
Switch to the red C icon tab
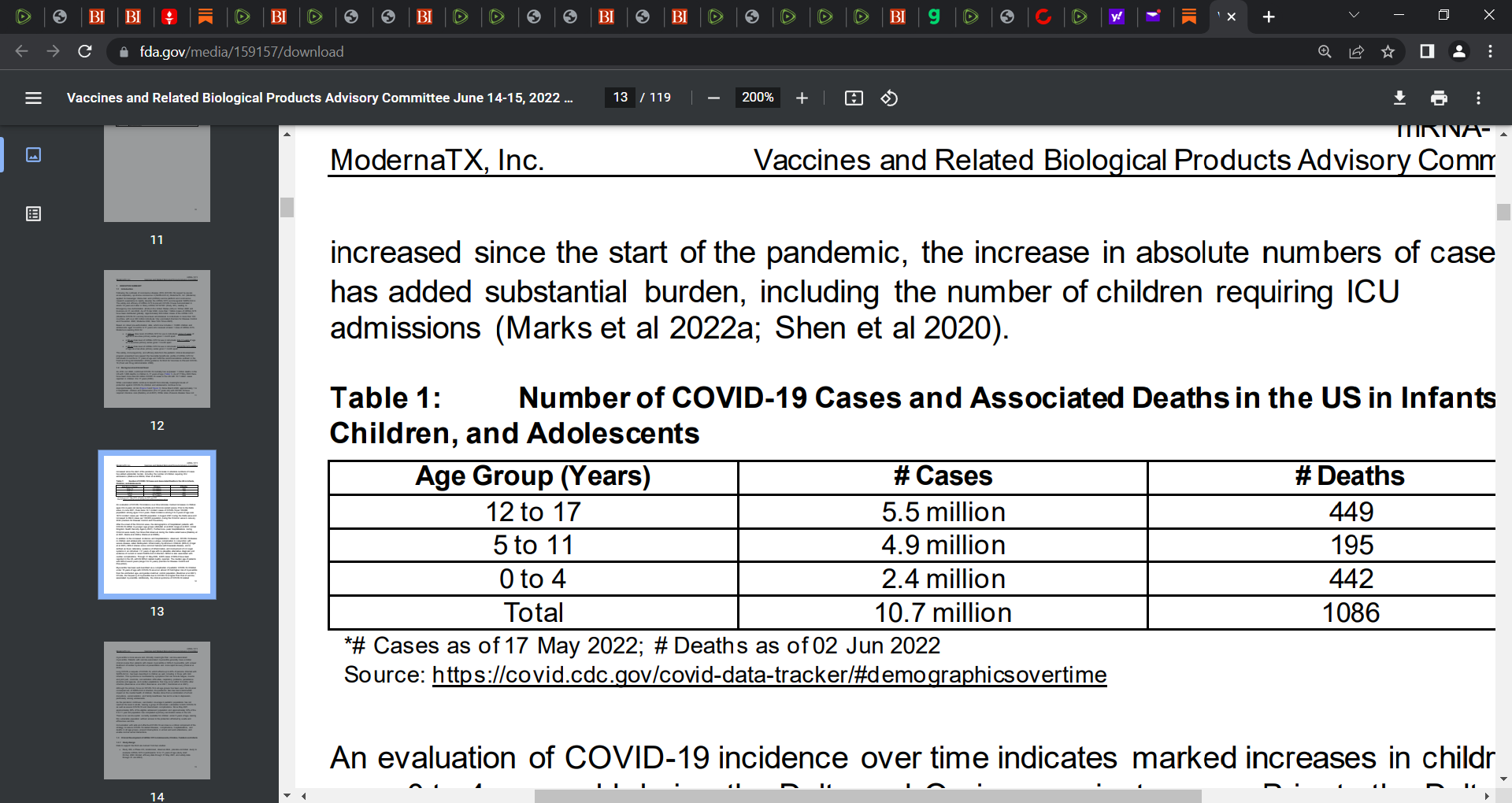1043,17
